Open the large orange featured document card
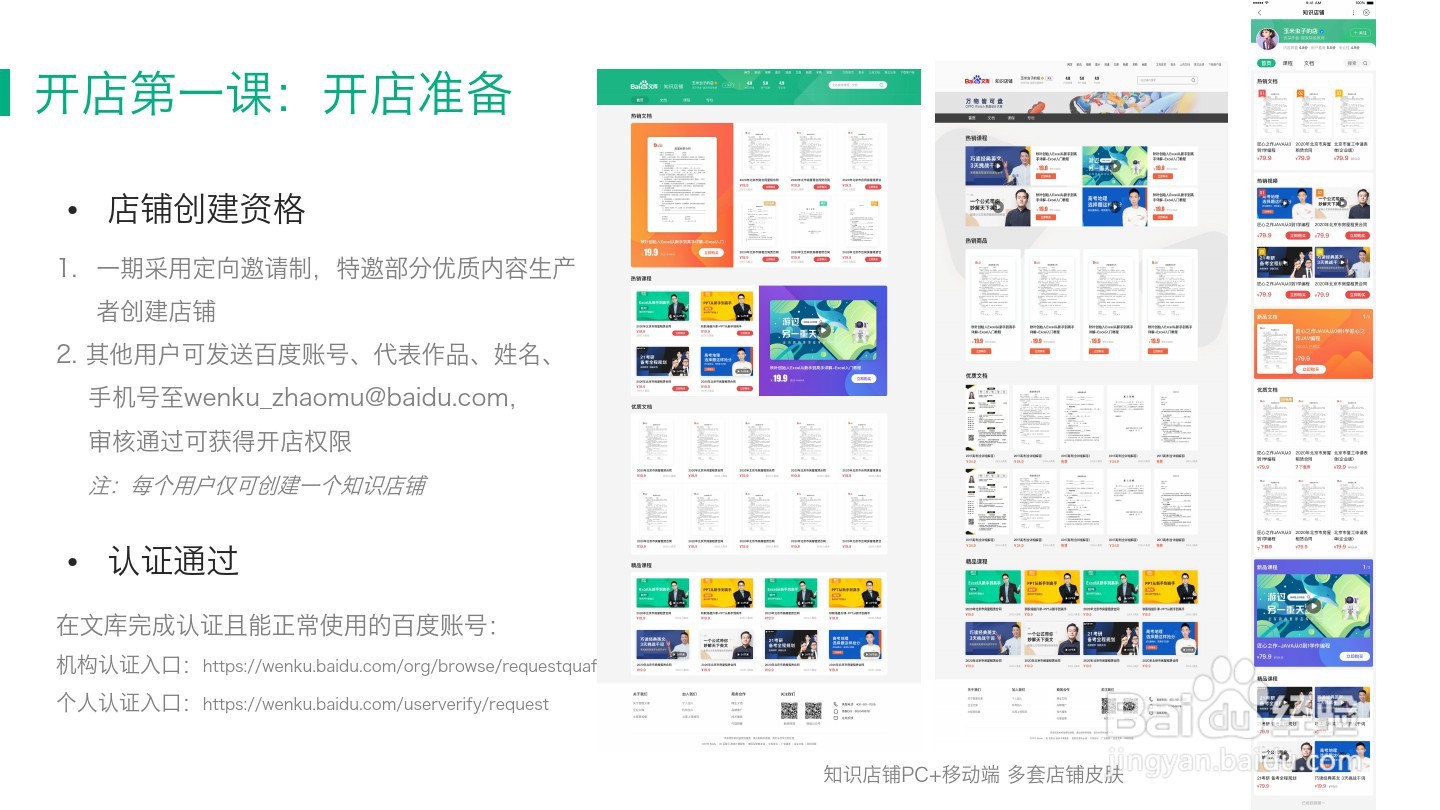1440x810 pixels. pyautogui.click(x=682, y=194)
